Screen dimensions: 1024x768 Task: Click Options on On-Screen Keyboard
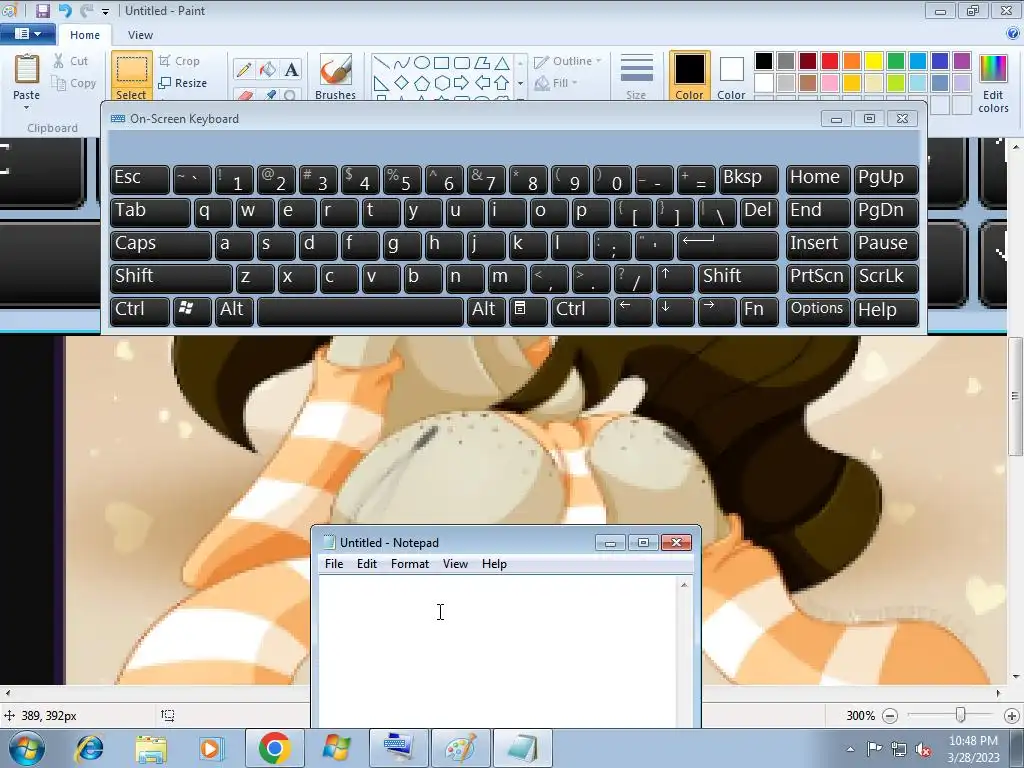pyautogui.click(x=818, y=310)
